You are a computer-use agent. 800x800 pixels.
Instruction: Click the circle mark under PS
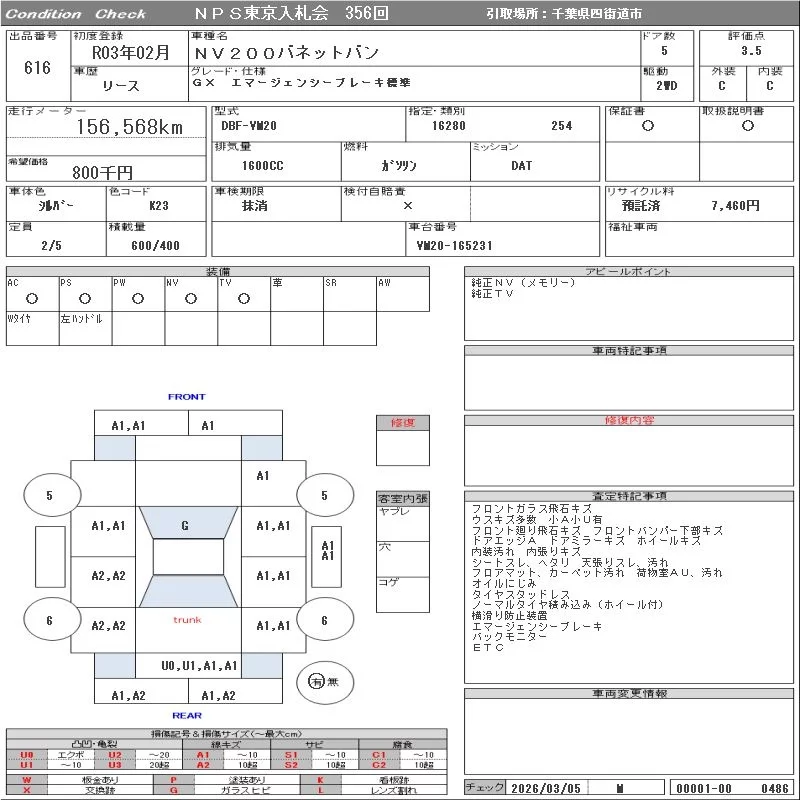click(85, 298)
